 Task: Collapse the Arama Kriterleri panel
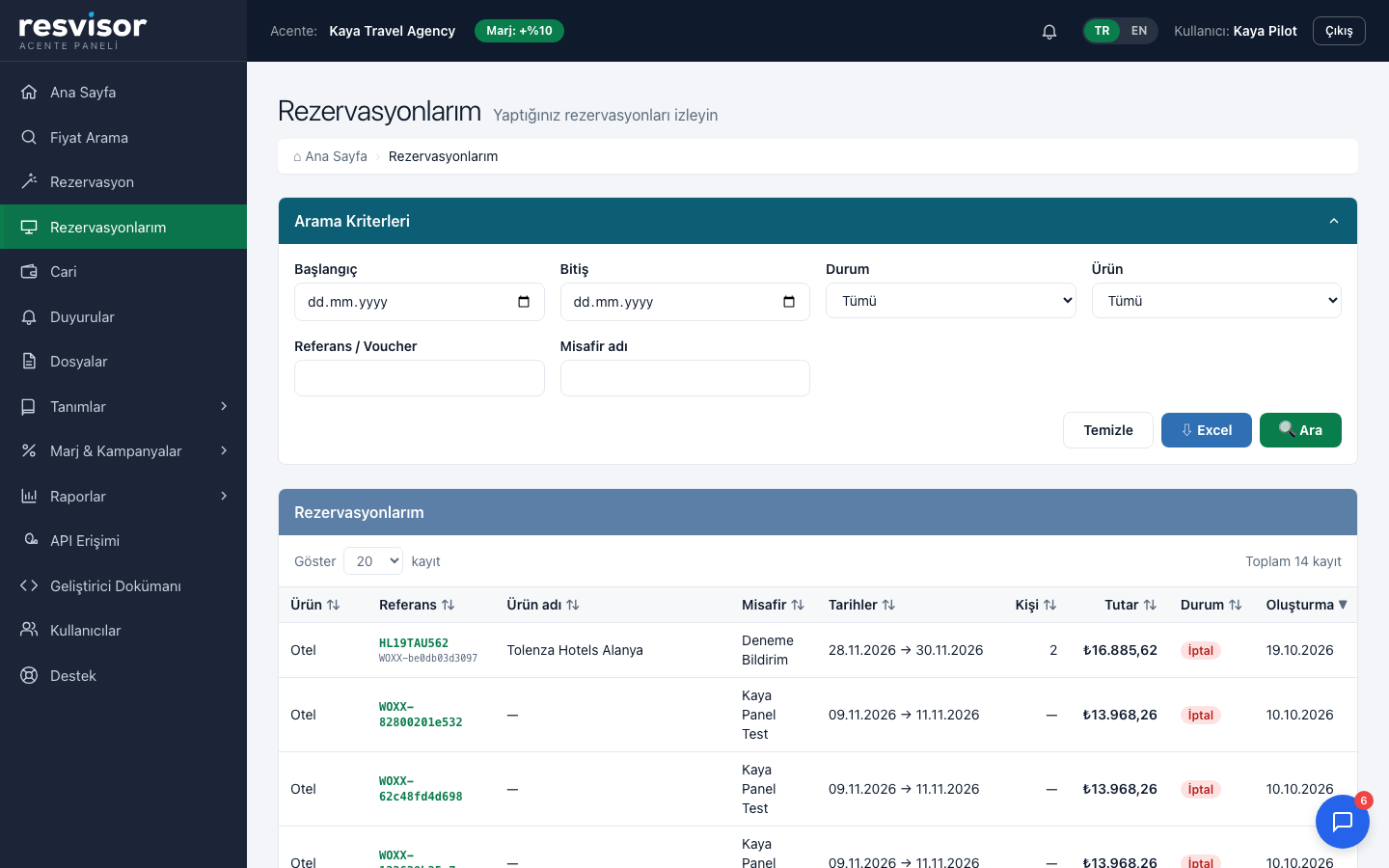[1334, 221]
